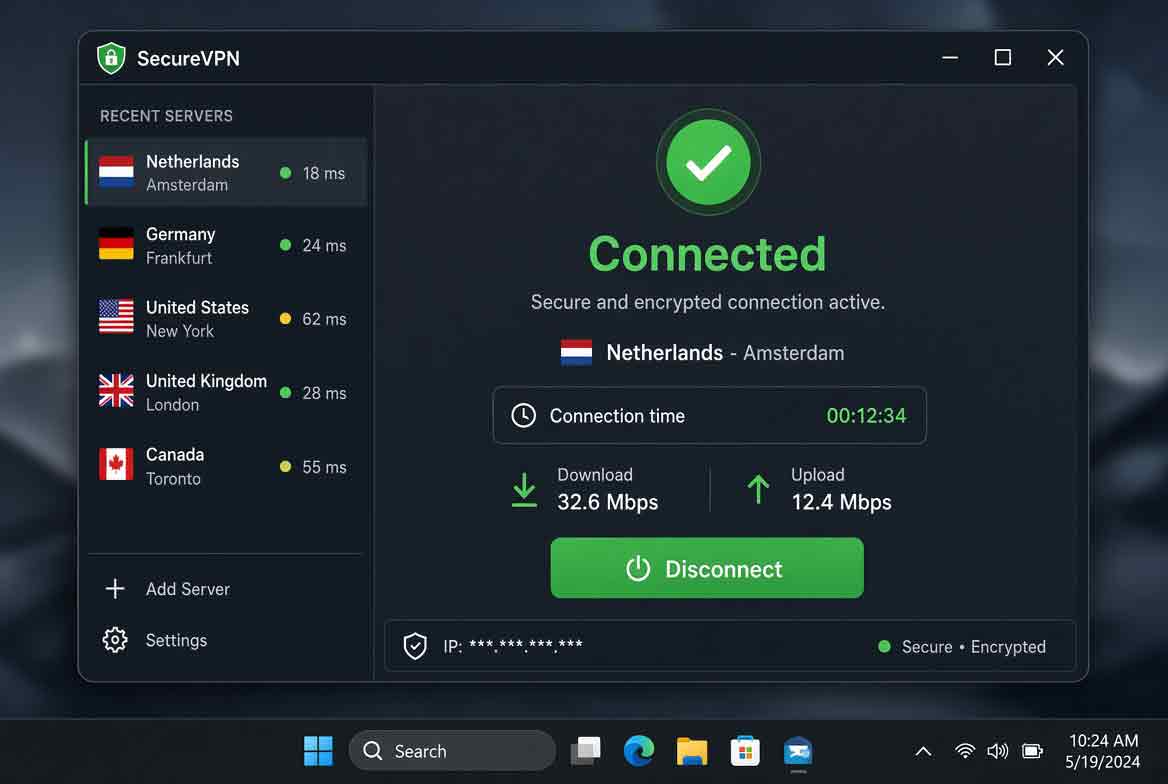The width and height of the screenshot is (1168, 784).
Task: Click the Connected status heading
Action: point(707,254)
